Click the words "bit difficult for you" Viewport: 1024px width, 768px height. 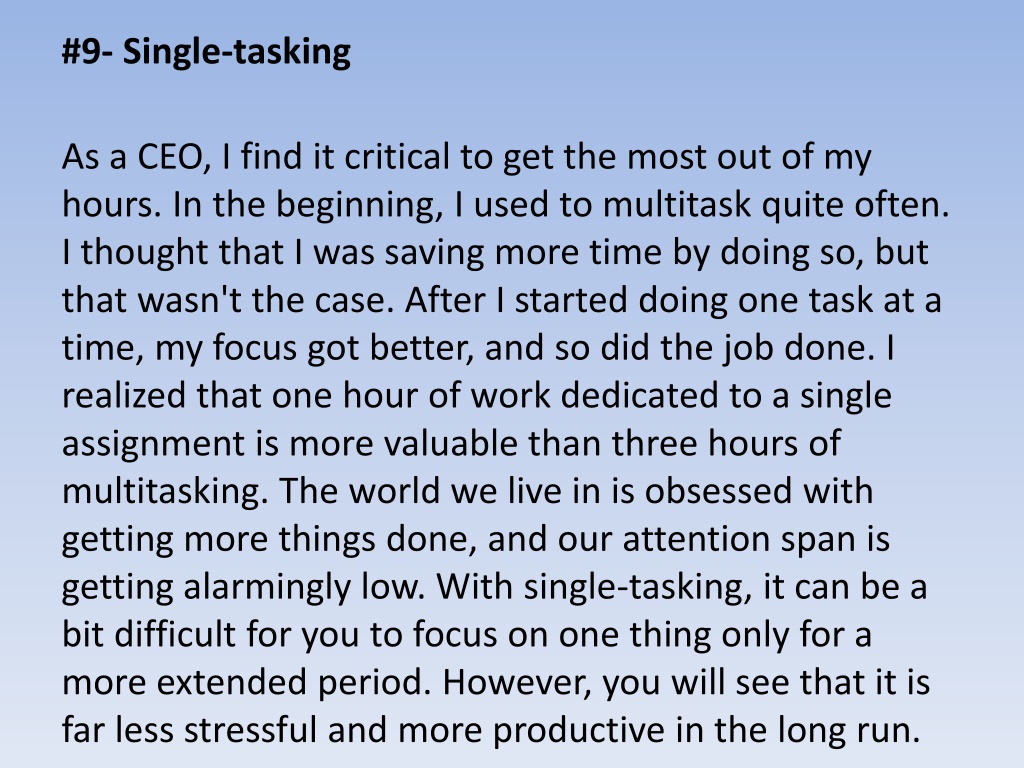coord(210,634)
